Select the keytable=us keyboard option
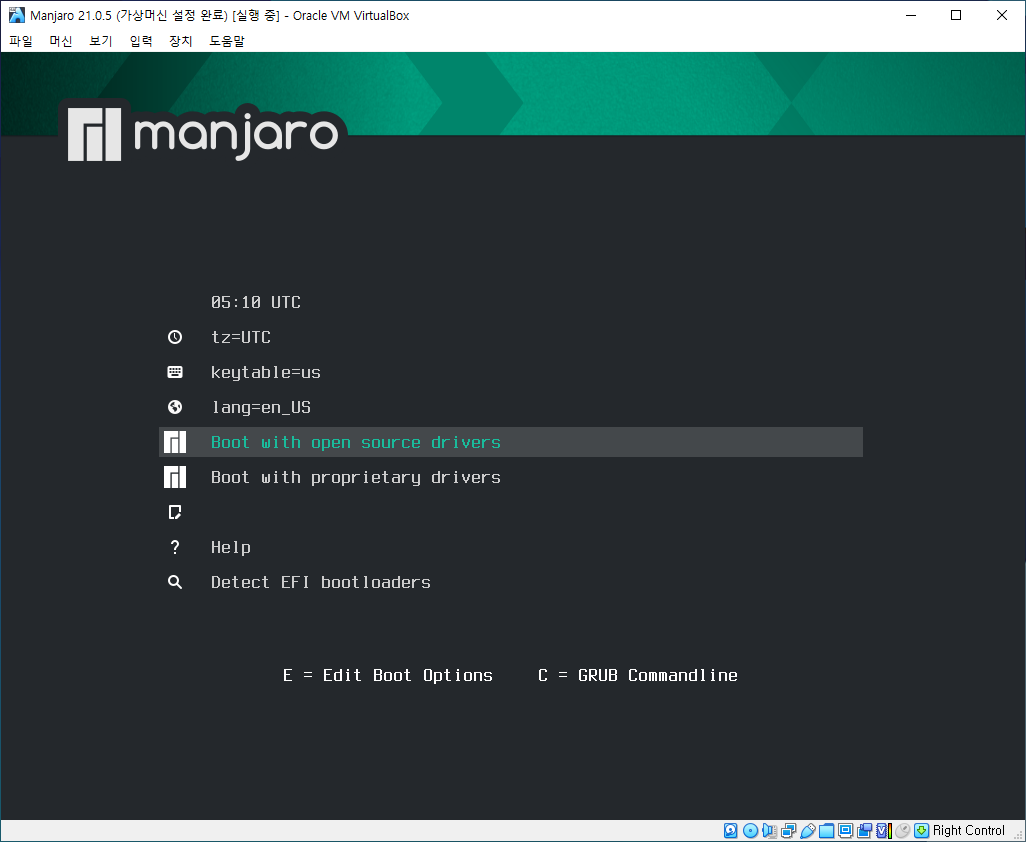The height and width of the screenshot is (842, 1026). pos(266,373)
